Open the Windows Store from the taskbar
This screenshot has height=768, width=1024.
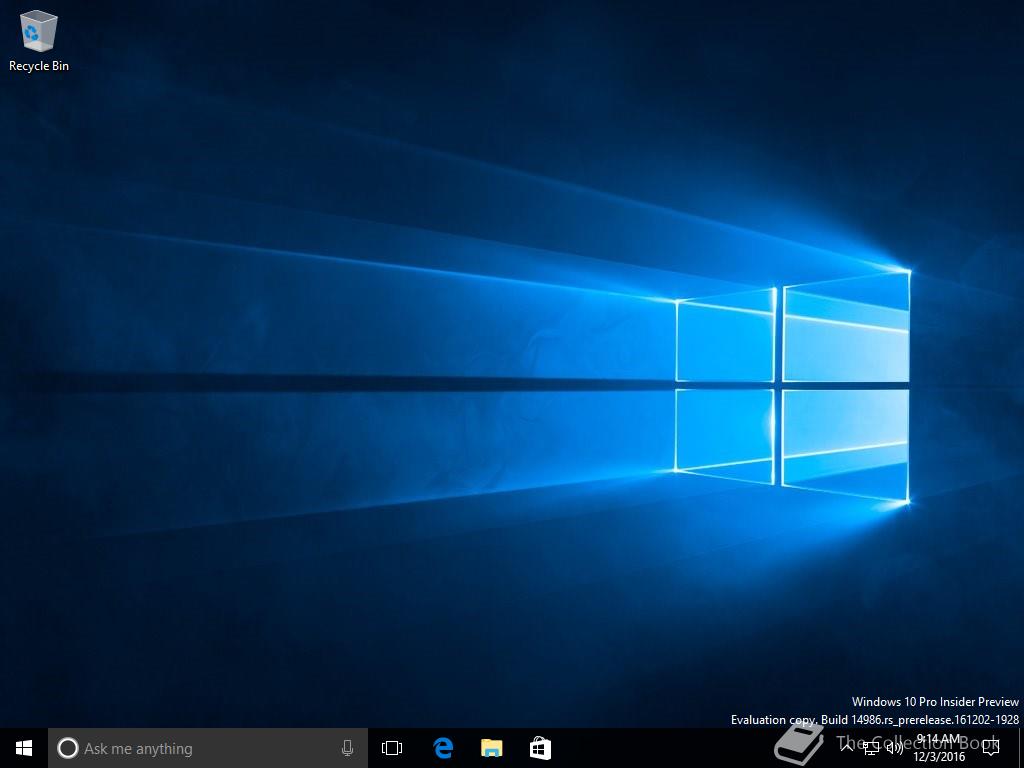coord(540,748)
